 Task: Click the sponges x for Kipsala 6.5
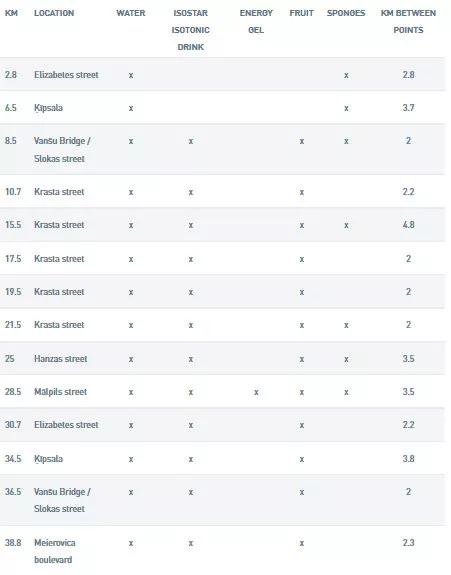[346, 108]
